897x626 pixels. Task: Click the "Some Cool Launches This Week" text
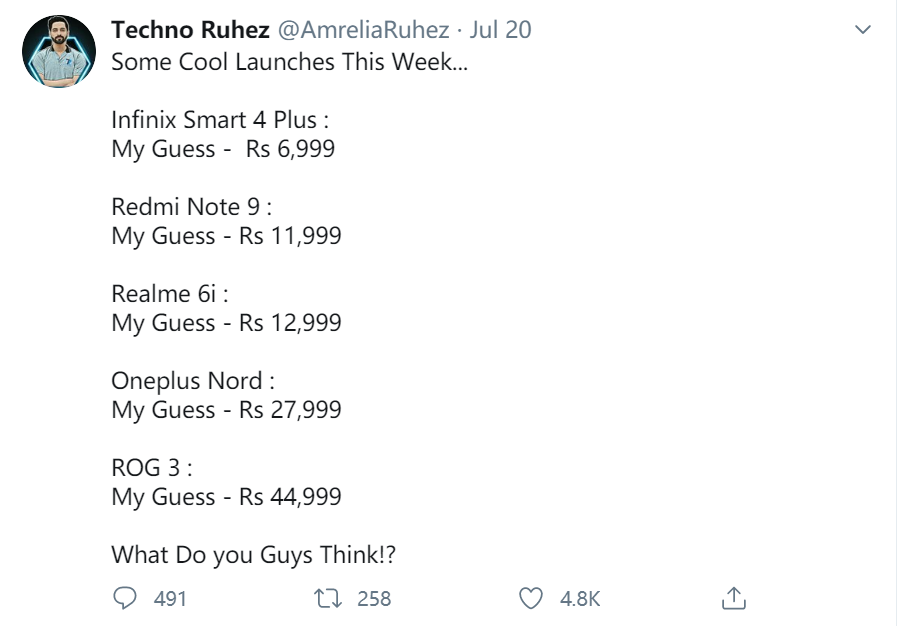click(288, 61)
